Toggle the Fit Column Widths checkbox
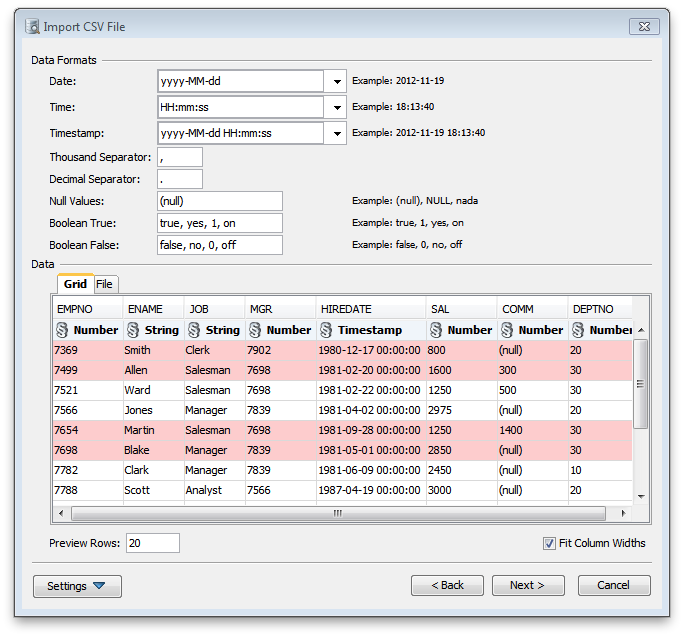Screen dimensions: 684x637 pos(549,543)
